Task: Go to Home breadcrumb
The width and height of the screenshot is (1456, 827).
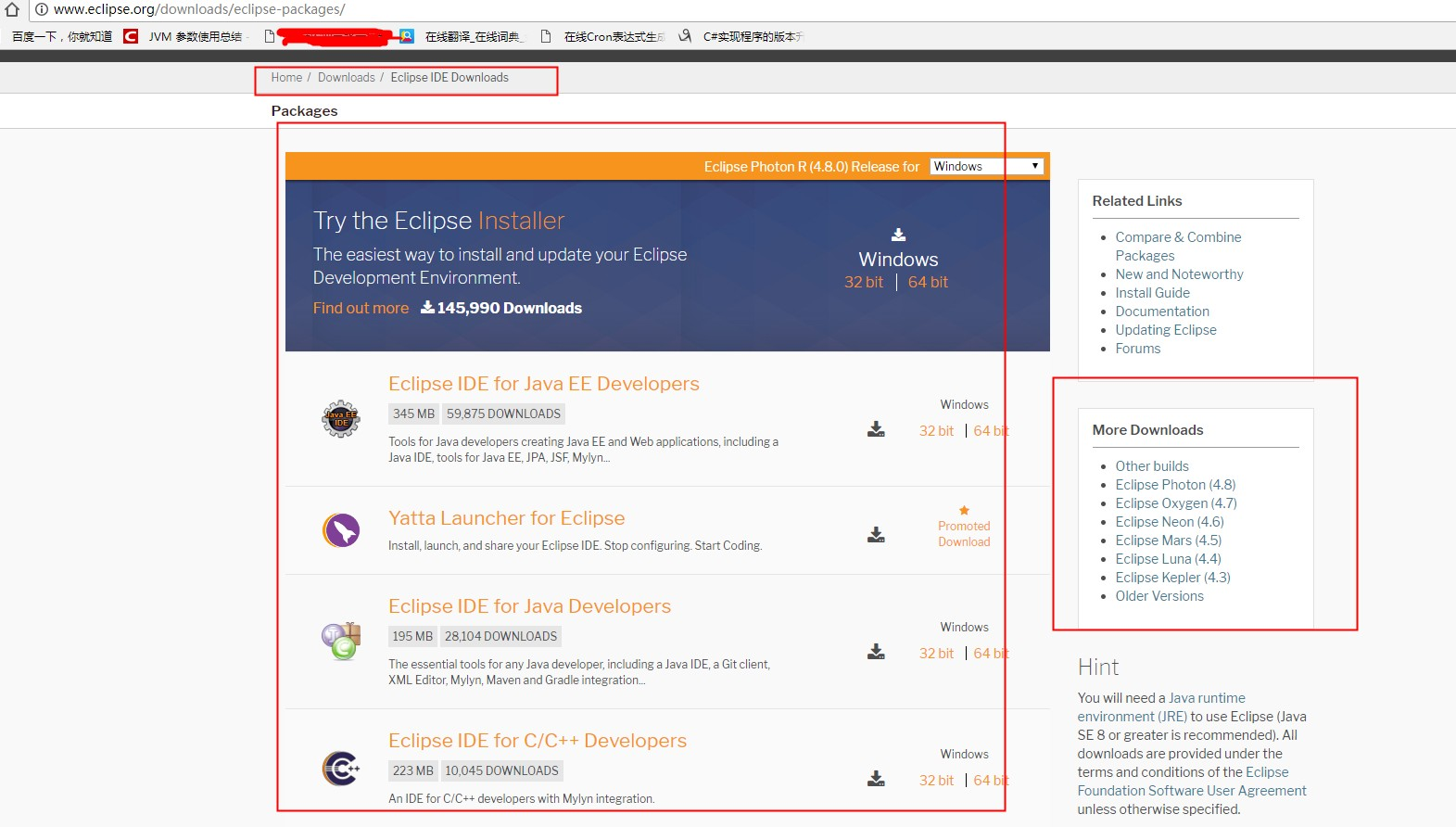Action: (286, 78)
